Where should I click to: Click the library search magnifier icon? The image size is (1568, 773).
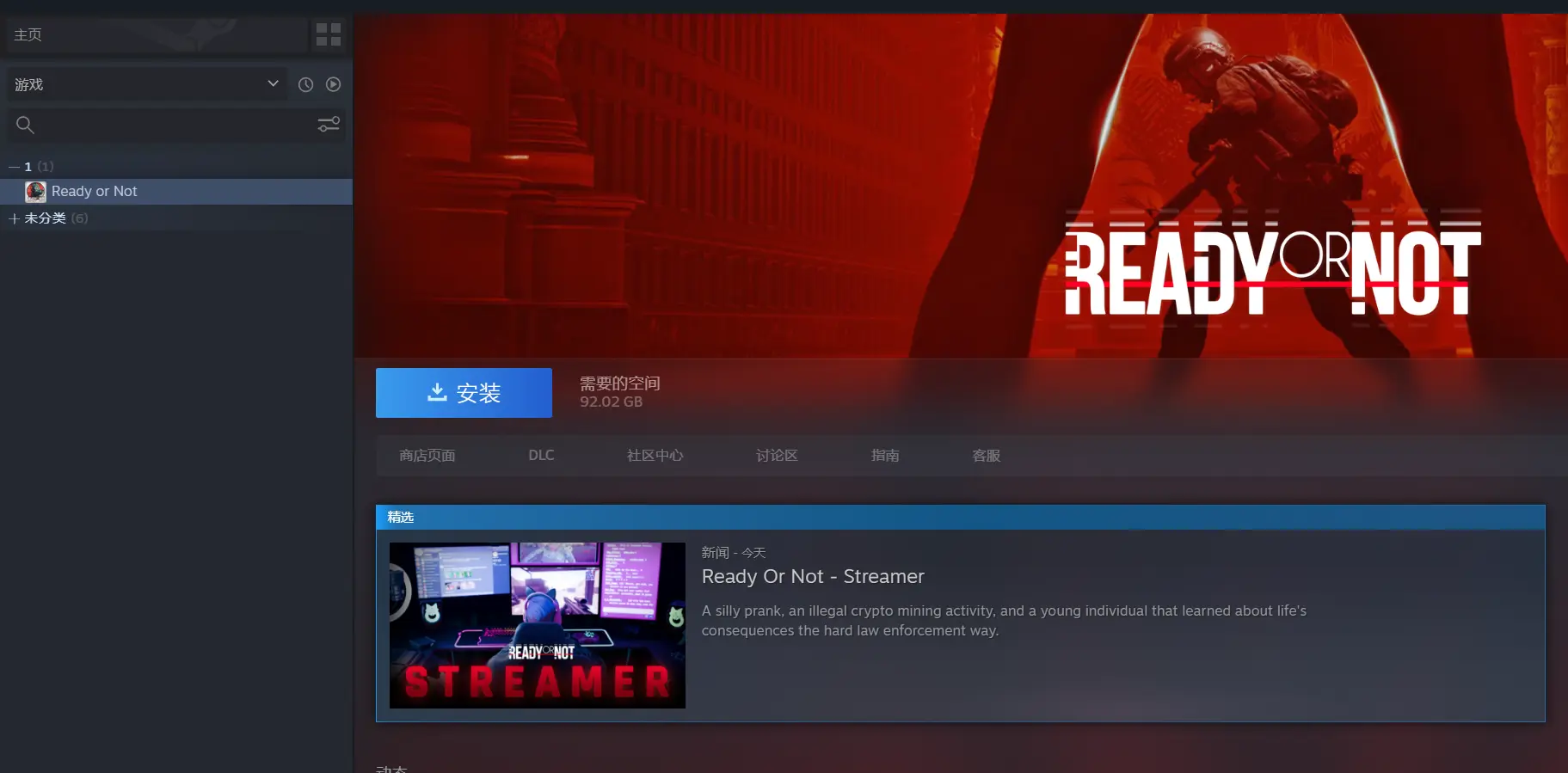(x=25, y=125)
